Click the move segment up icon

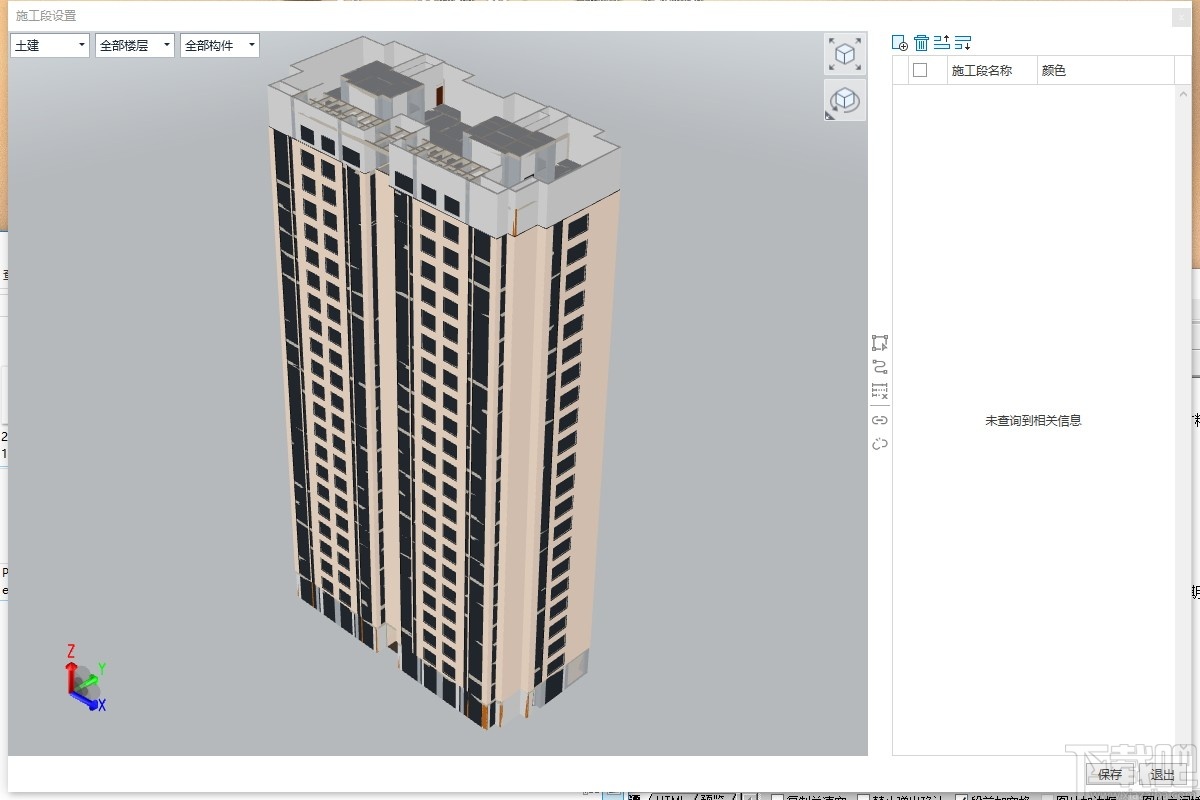[x=941, y=43]
